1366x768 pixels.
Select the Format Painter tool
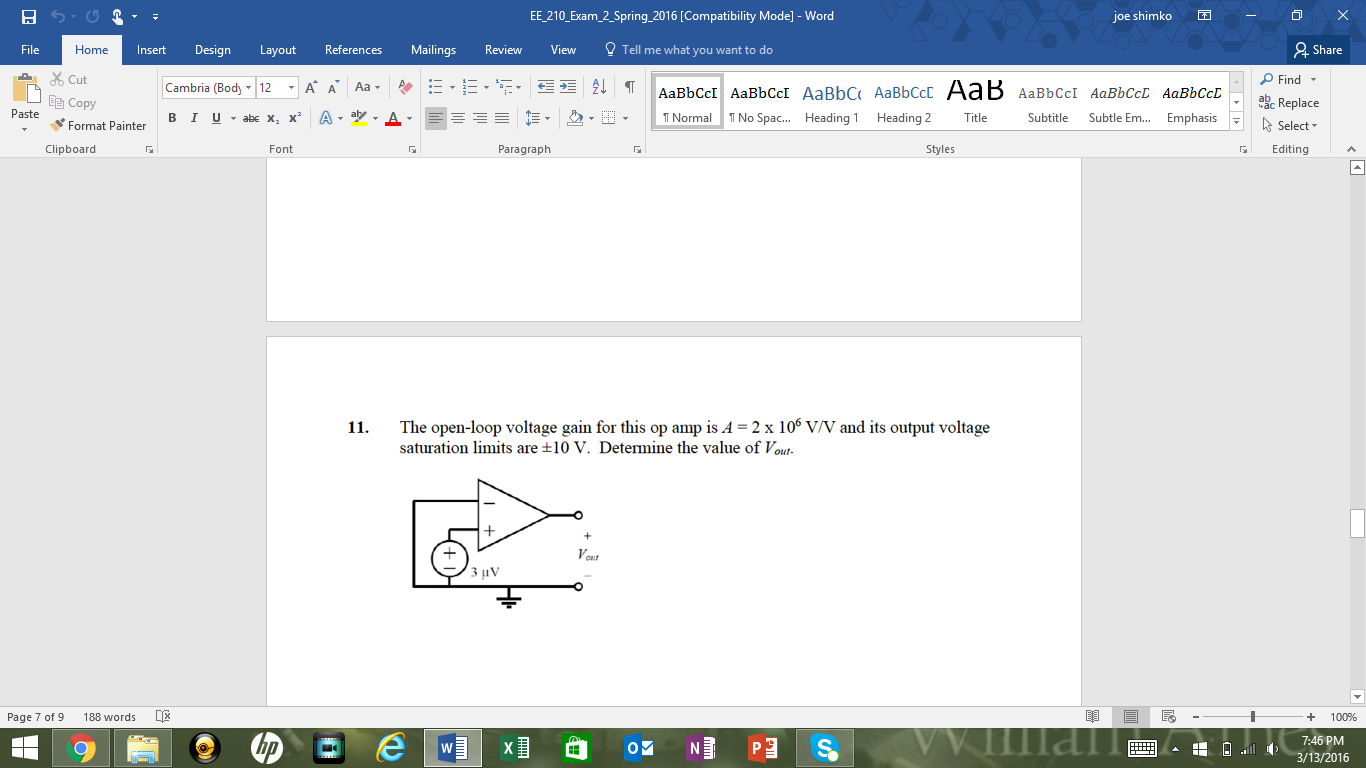pos(98,126)
